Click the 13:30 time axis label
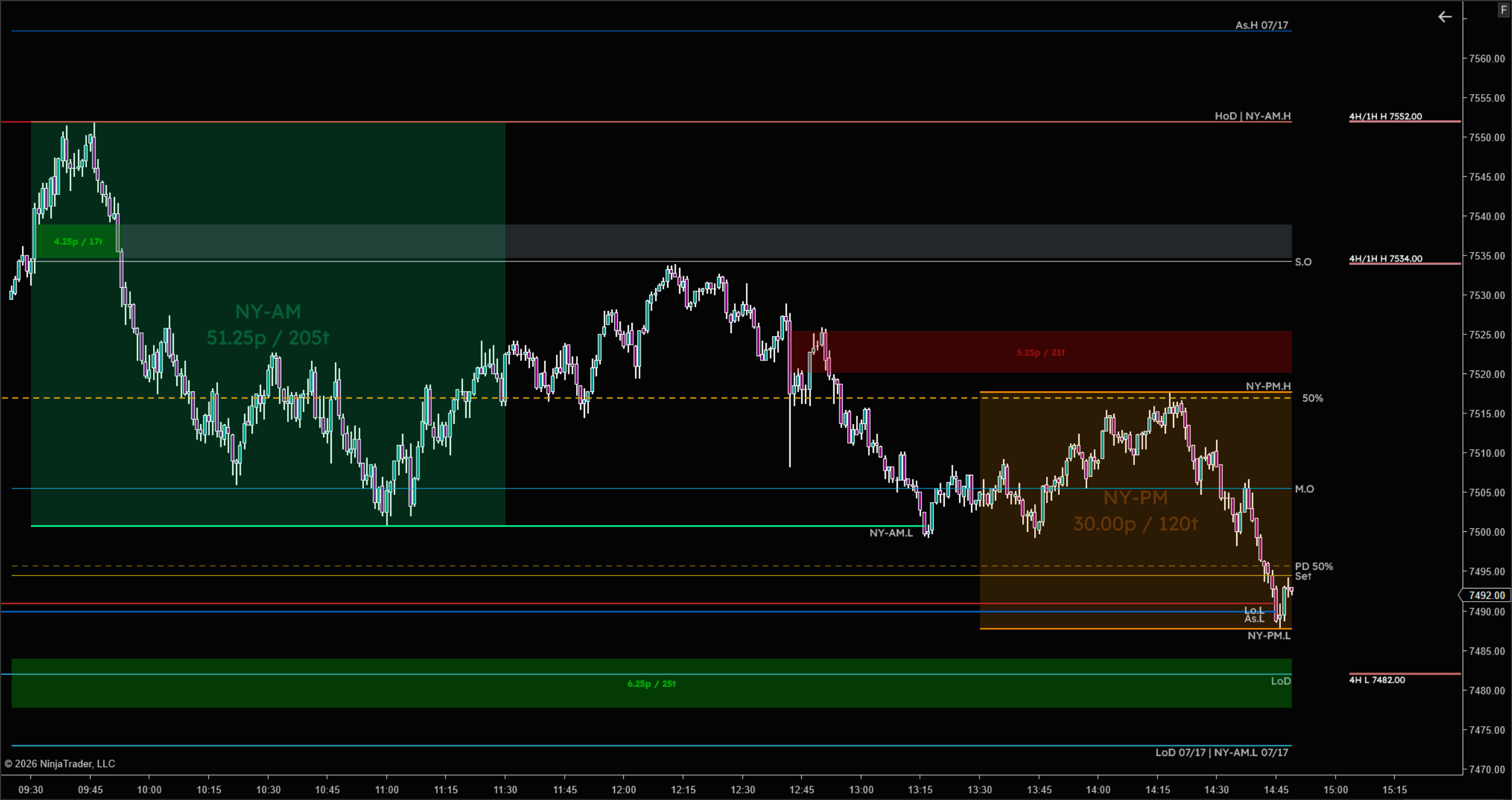1512x800 pixels. click(979, 790)
